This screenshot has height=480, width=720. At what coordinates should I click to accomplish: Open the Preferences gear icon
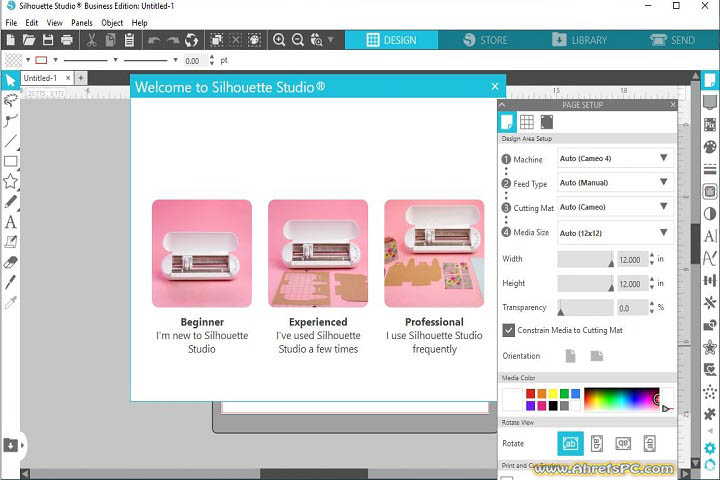pos(709,448)
